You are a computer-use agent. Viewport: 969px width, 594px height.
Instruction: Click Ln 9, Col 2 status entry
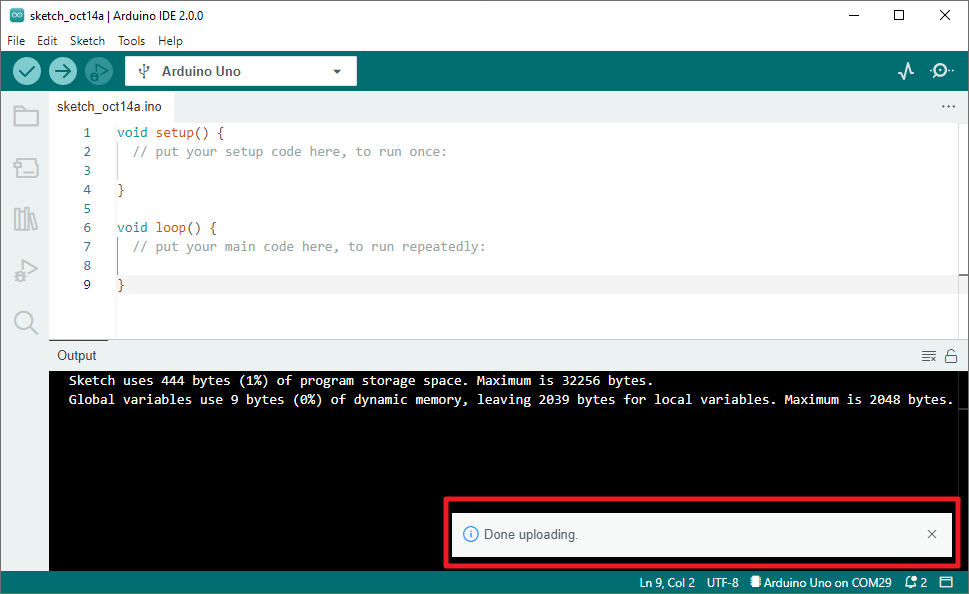tap(667, 583)
